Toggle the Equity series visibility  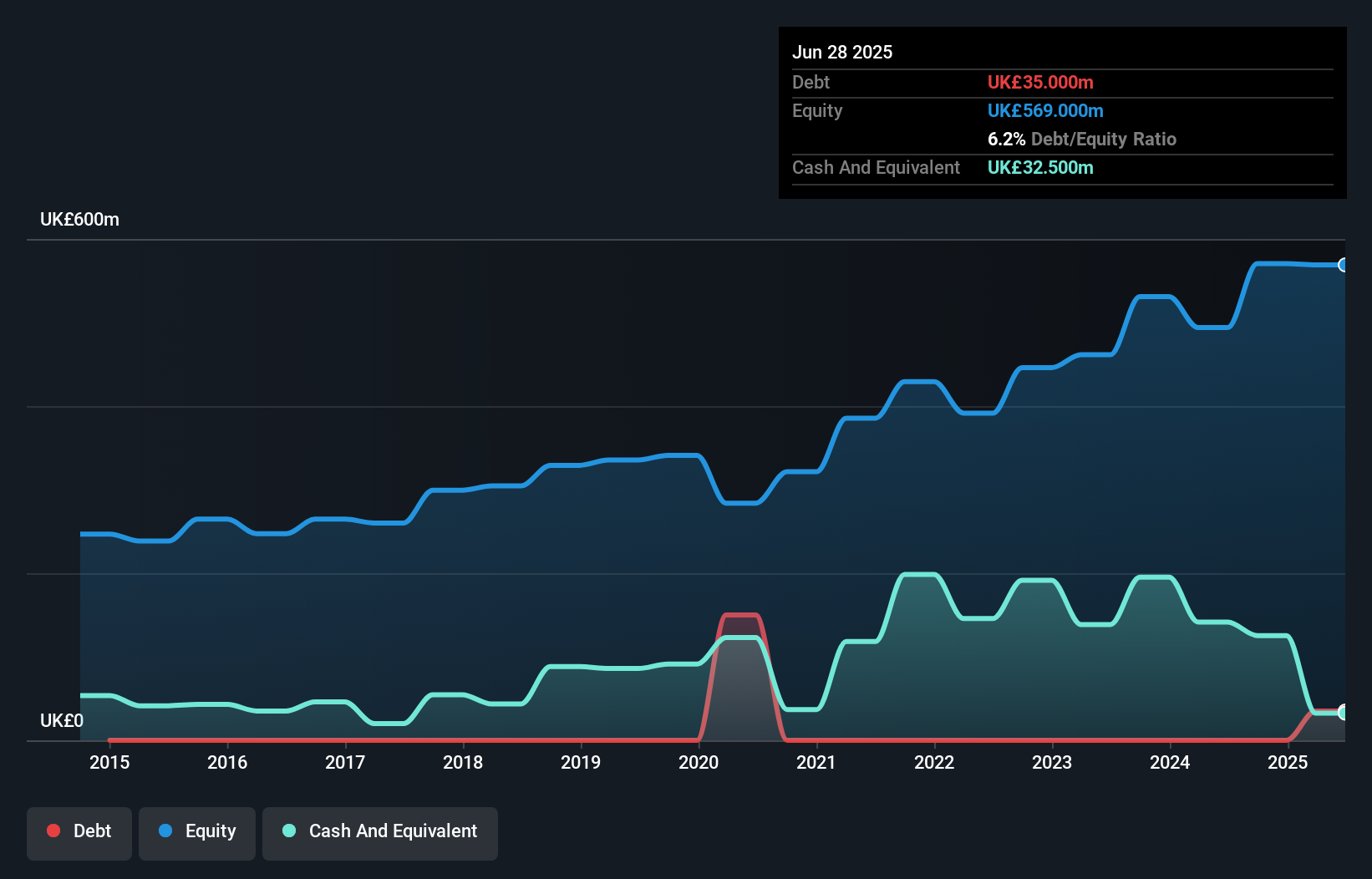(196, 831)
